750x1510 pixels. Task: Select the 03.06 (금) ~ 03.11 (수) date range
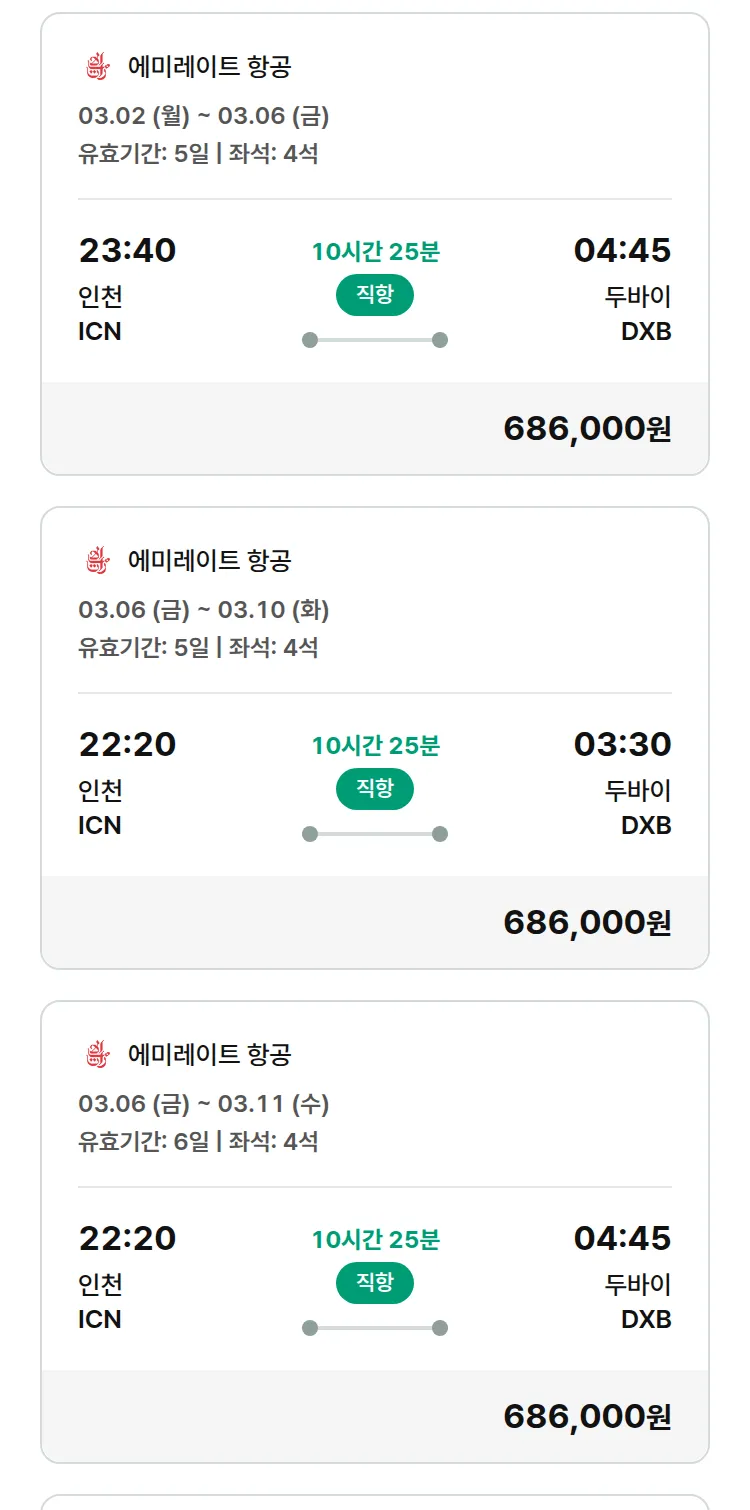tap(204, 1104)
